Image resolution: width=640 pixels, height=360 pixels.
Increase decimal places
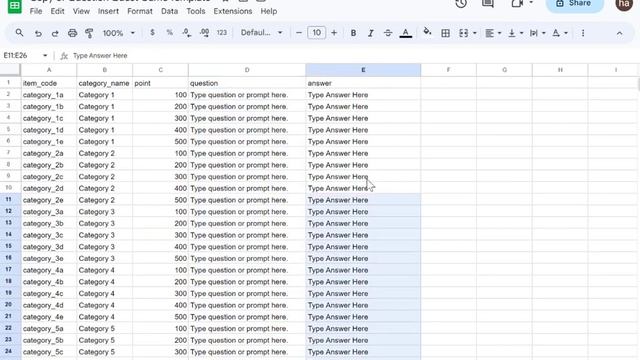coord(204,33)
